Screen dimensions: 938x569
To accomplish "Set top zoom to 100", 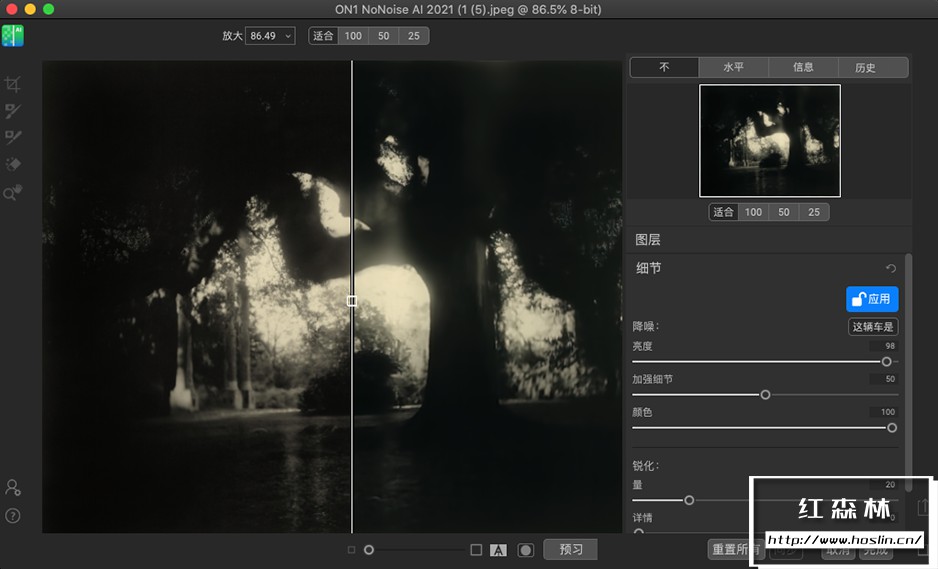I will point(353,36).
